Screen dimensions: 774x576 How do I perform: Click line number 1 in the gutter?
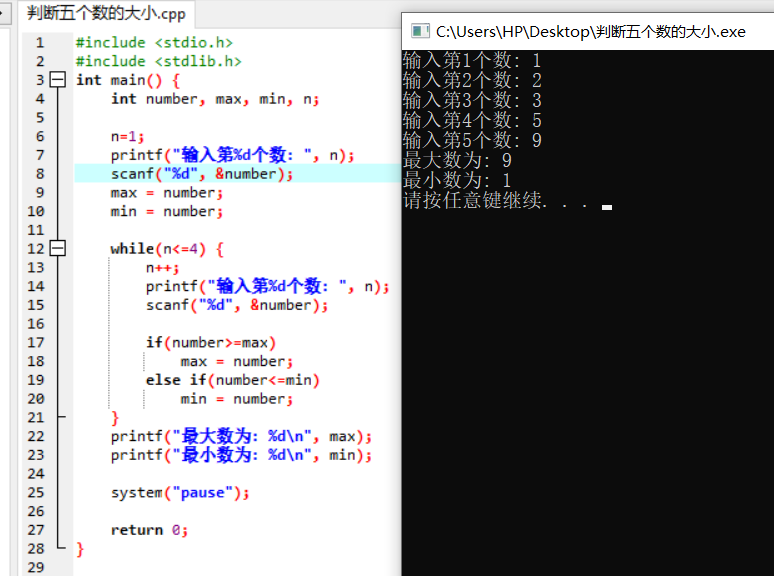(x=40, y=42)
